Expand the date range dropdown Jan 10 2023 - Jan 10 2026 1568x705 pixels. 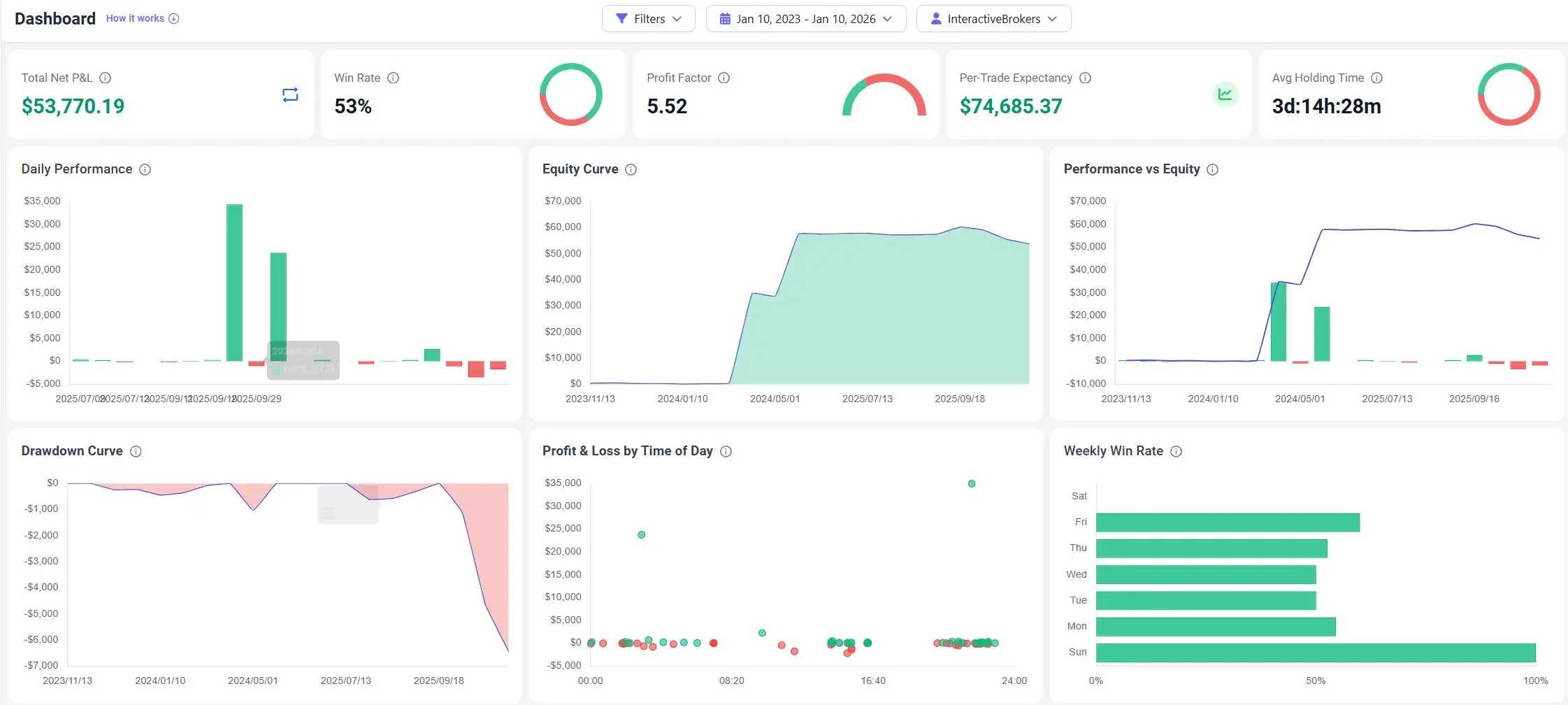805,19
